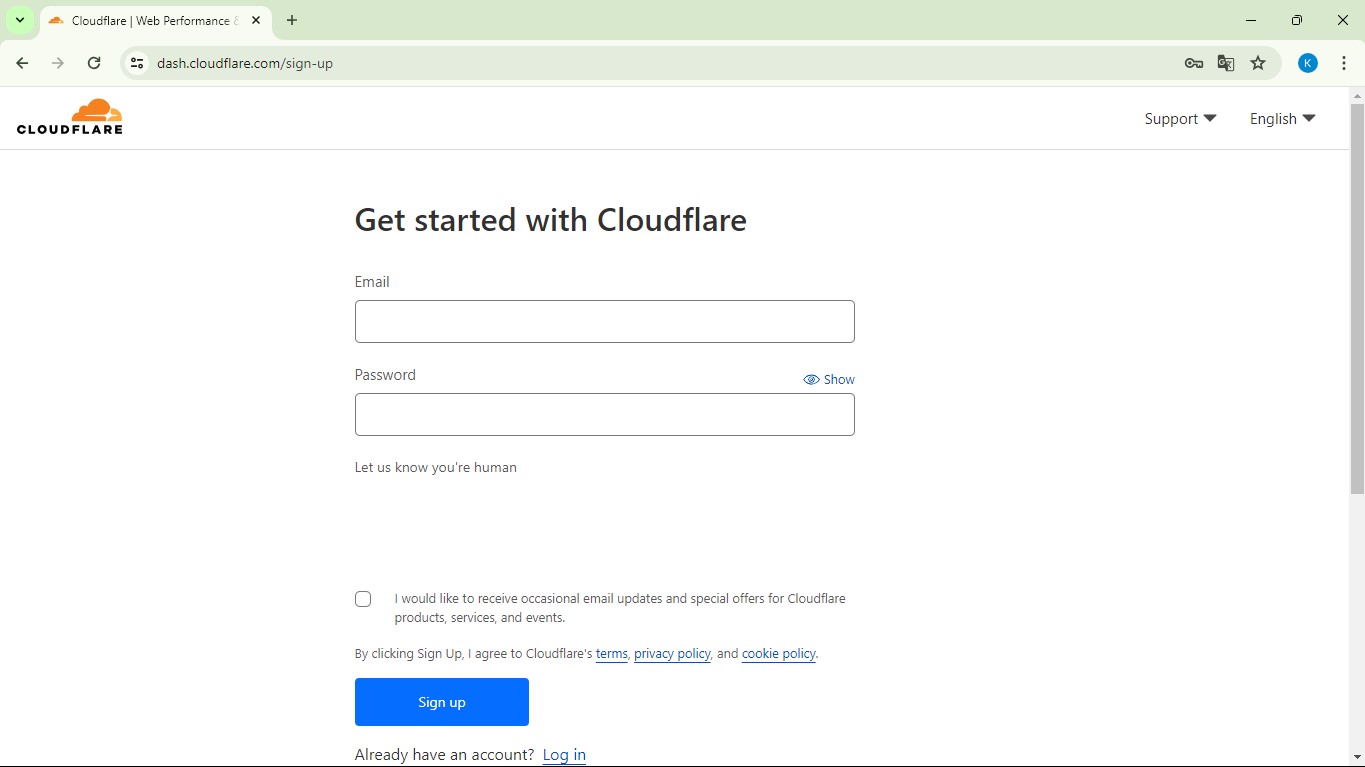Translate this page with Google Translate icon
This screenshot has height=767, width=1365.
[x=1226, y=63]
